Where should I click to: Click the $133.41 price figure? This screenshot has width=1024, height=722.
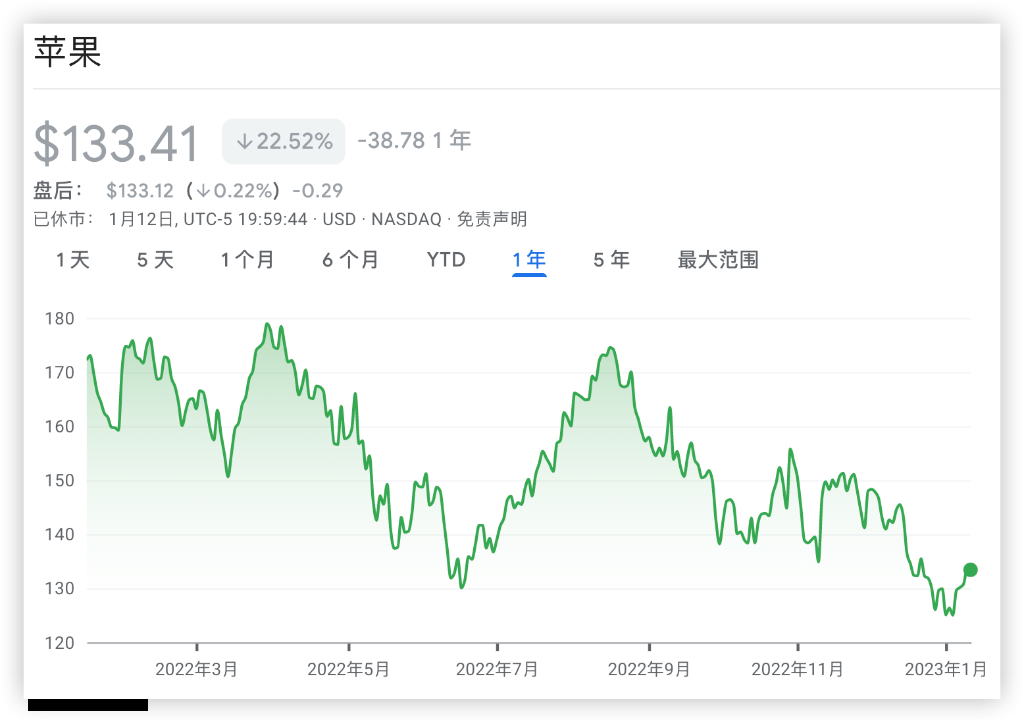(116, 143)
